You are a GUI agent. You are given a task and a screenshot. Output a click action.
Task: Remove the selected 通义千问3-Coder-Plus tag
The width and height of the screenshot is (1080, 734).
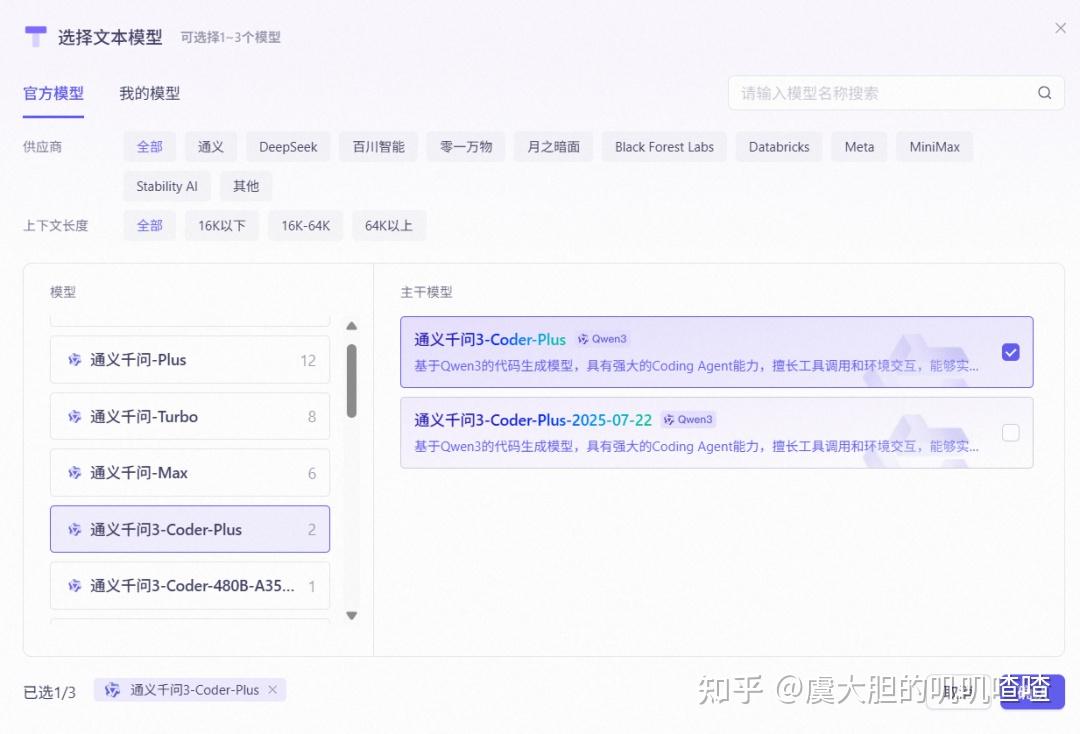click(272, 689)
